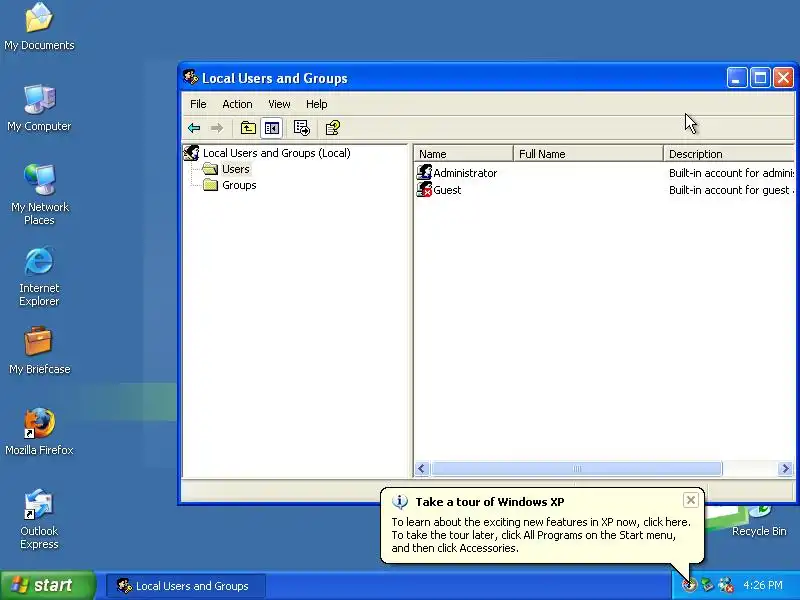The width and height of the screenshot is (800, 600).
Task: Click the horizontal scrollbar right arrow
Action: (785, 468)
